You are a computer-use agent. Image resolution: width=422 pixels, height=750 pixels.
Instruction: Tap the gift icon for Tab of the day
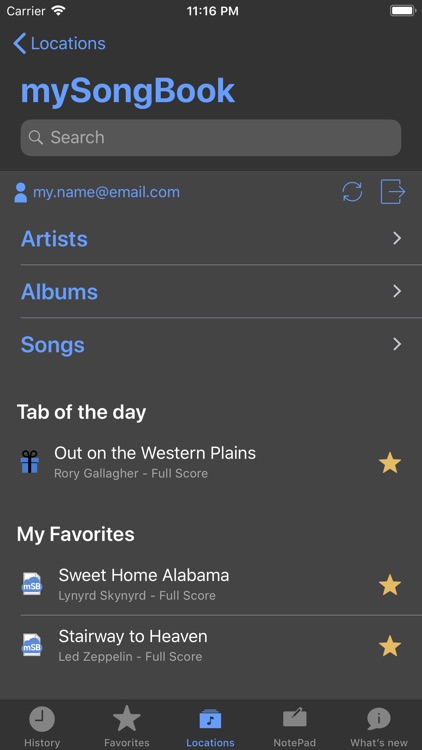click(30, 462)
